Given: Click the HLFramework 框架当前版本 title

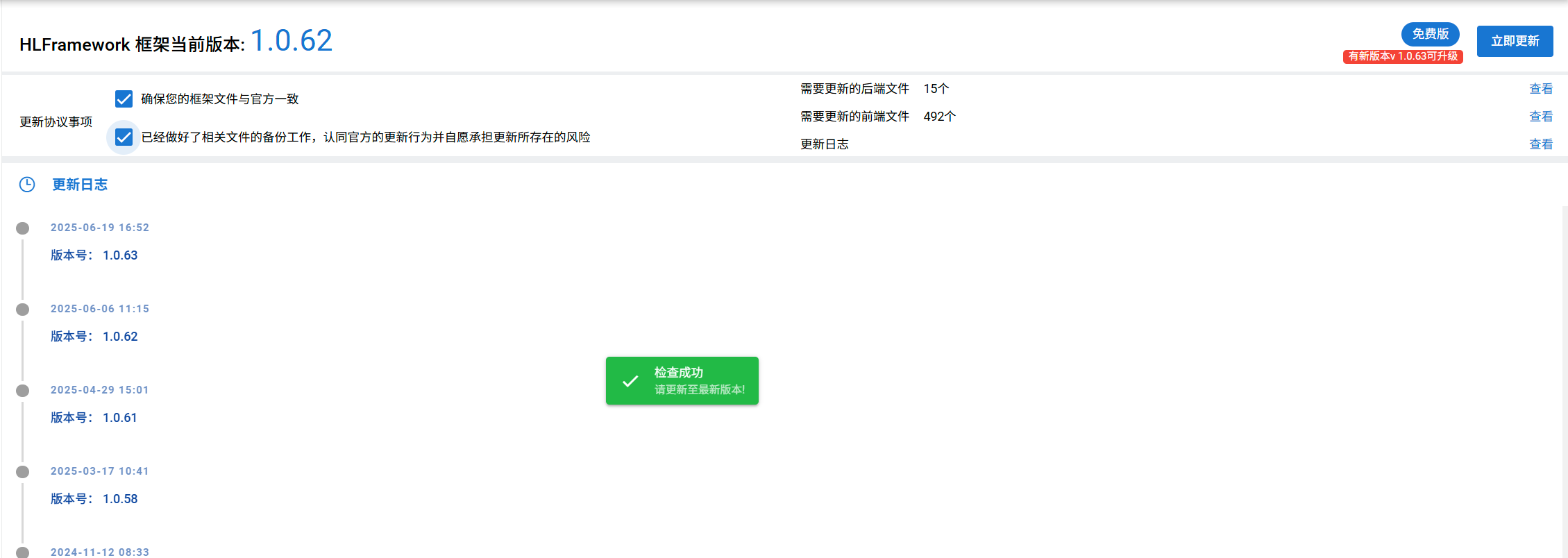Looking at the screenshot, I should 132,44.
